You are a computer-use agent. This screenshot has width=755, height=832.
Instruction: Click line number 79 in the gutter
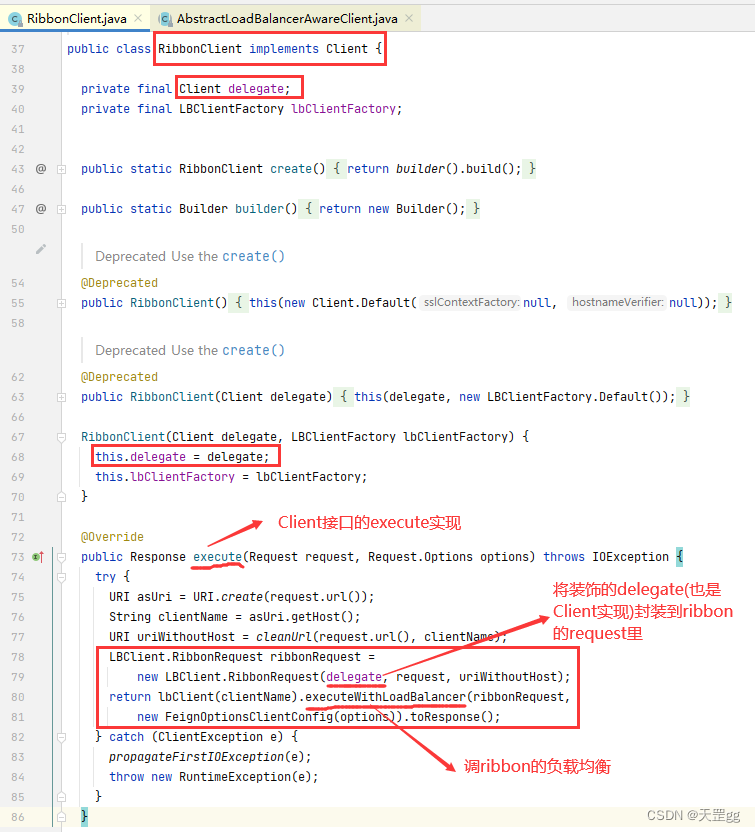point(18,677)
